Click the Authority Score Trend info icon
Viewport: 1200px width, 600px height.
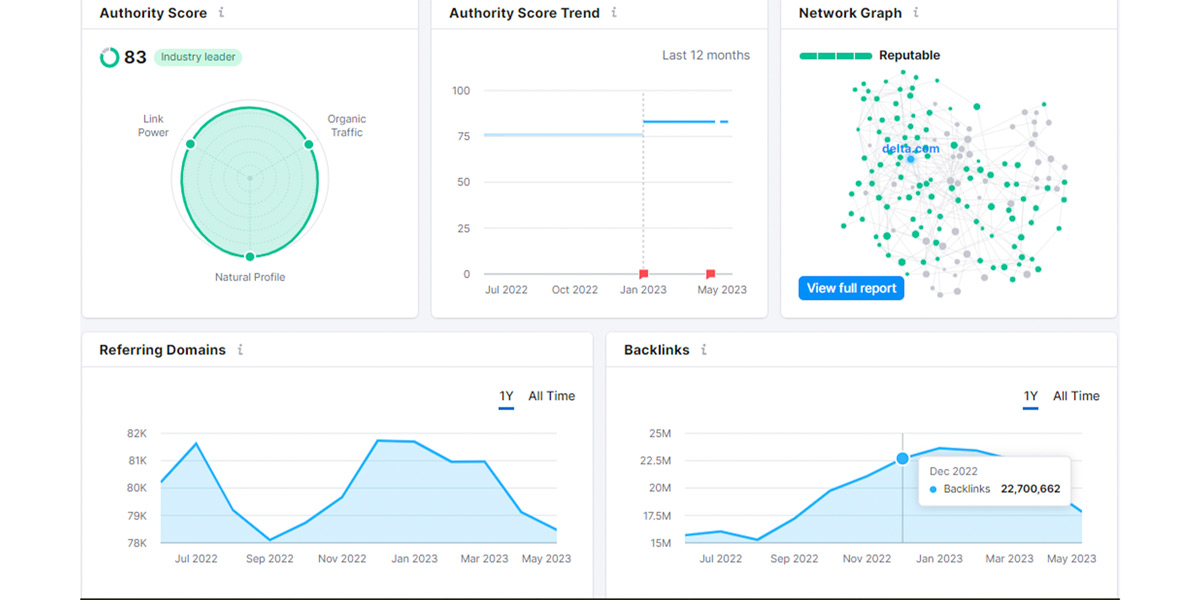click(x=614, y=13)
